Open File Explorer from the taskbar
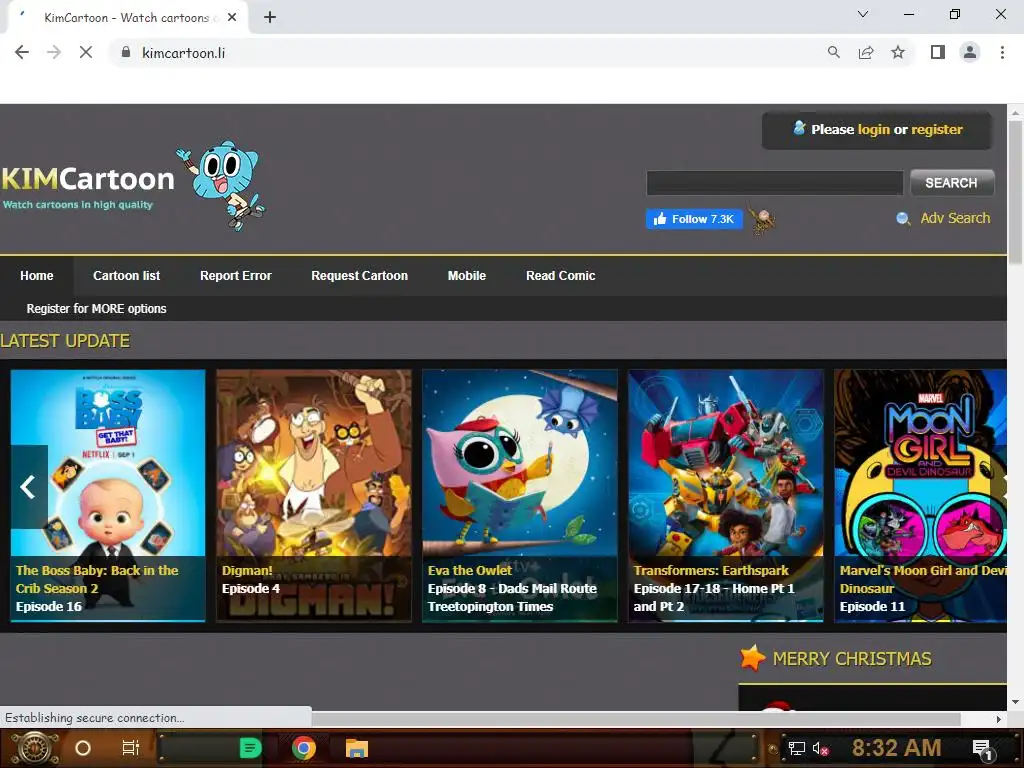This screenshot has height=768, width=1024. click(357, 748)
